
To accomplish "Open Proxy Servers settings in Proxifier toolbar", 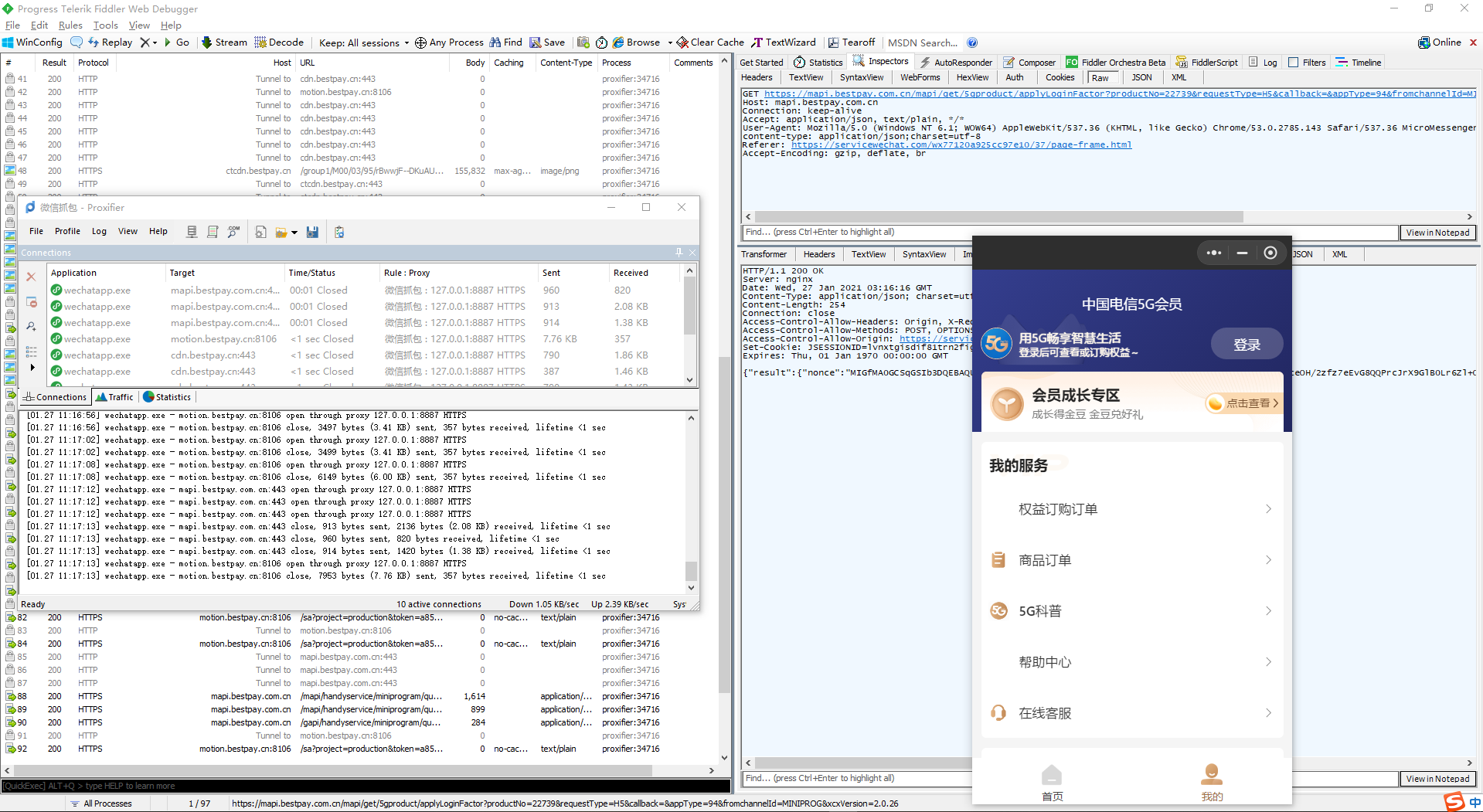I will (192, 232).
